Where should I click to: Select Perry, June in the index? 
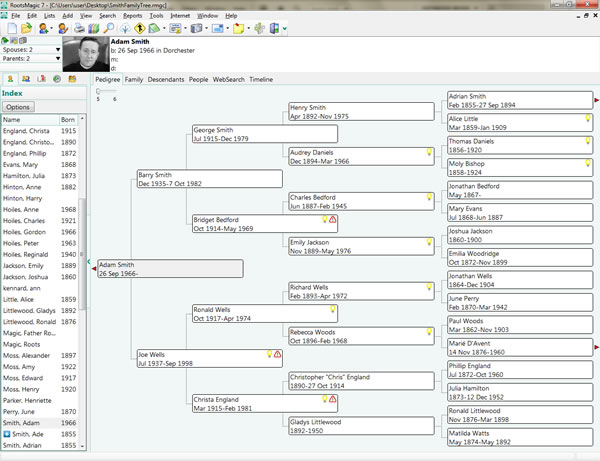point(40,412)
